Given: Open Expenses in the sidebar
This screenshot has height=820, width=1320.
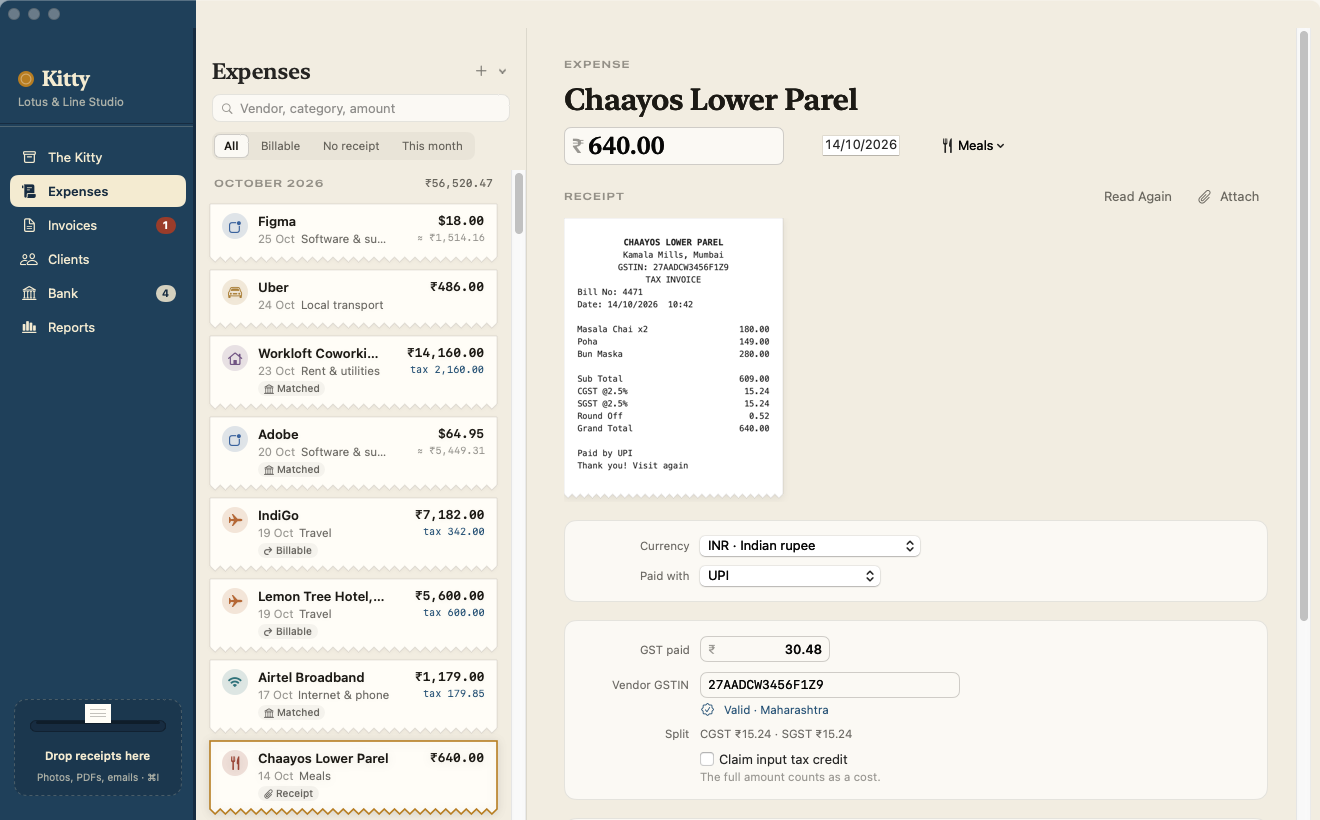Looking at the screenshot, I should click(x=98, y=191).
